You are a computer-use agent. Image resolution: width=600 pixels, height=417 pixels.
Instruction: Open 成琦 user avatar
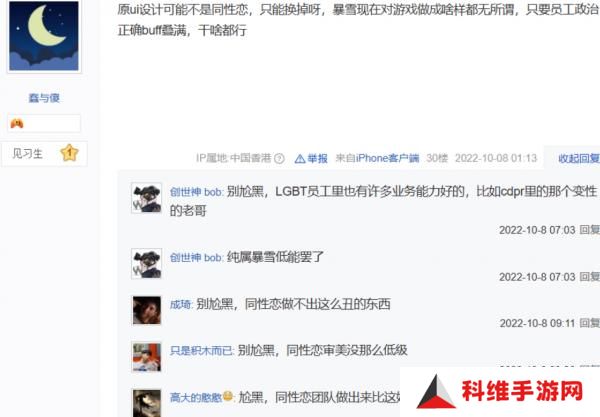point(147,310)
